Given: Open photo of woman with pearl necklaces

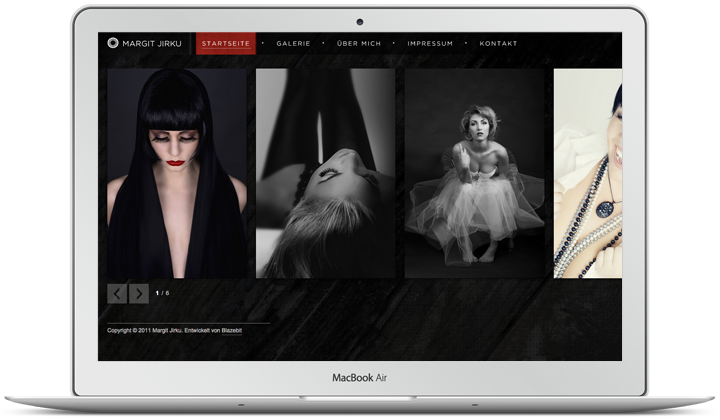Looking at the screenshot, I should tap(588, 174).
